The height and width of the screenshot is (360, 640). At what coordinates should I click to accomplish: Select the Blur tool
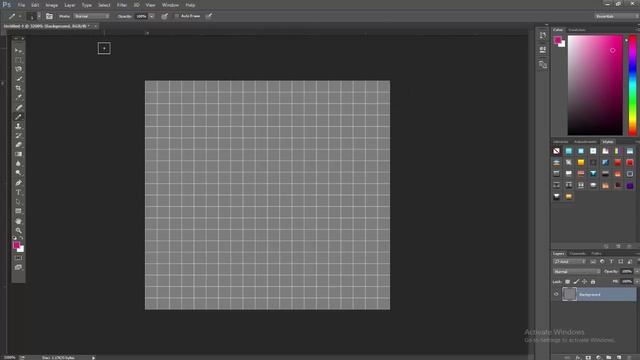coord(18,164)
